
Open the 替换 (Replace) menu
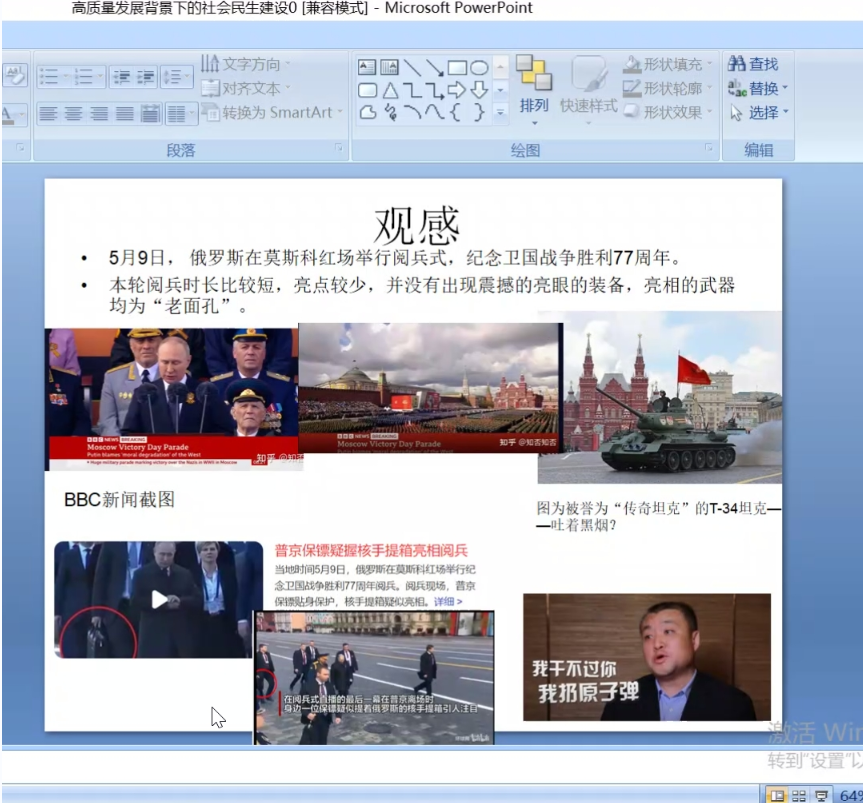[x=759, y=88]
